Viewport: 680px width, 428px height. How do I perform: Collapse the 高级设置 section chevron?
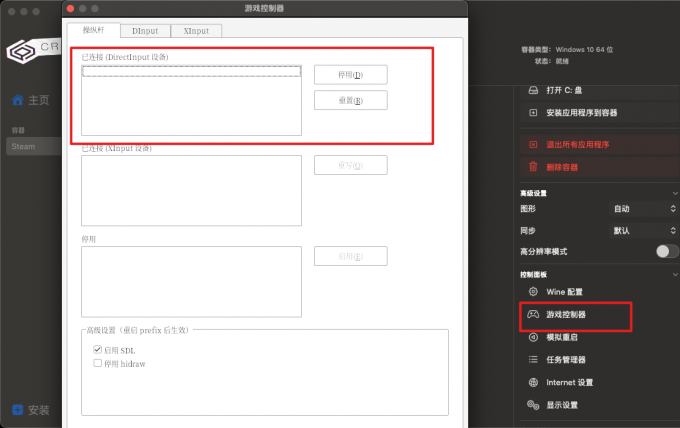(675, 193)
